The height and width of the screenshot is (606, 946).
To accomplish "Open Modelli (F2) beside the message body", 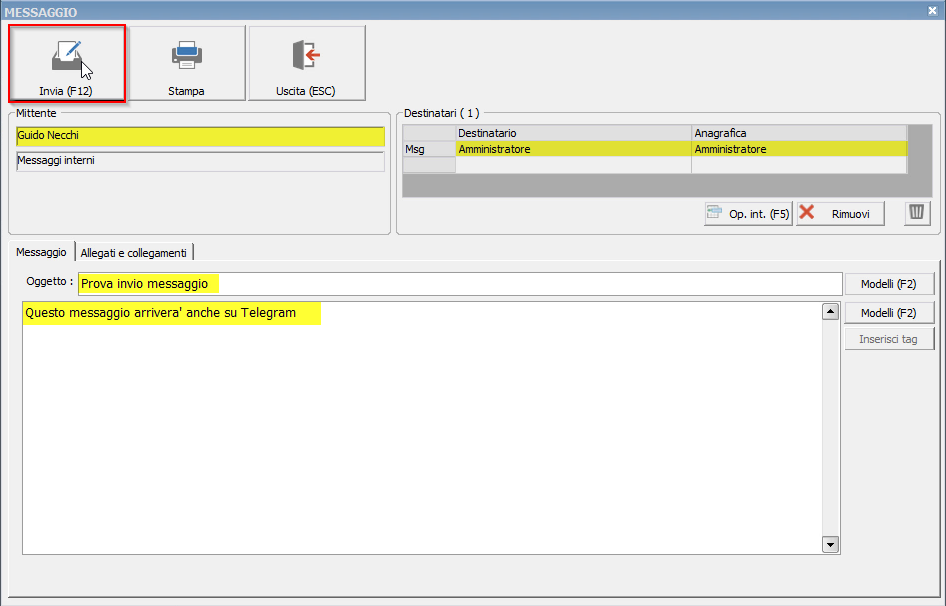I will point(889,313).
